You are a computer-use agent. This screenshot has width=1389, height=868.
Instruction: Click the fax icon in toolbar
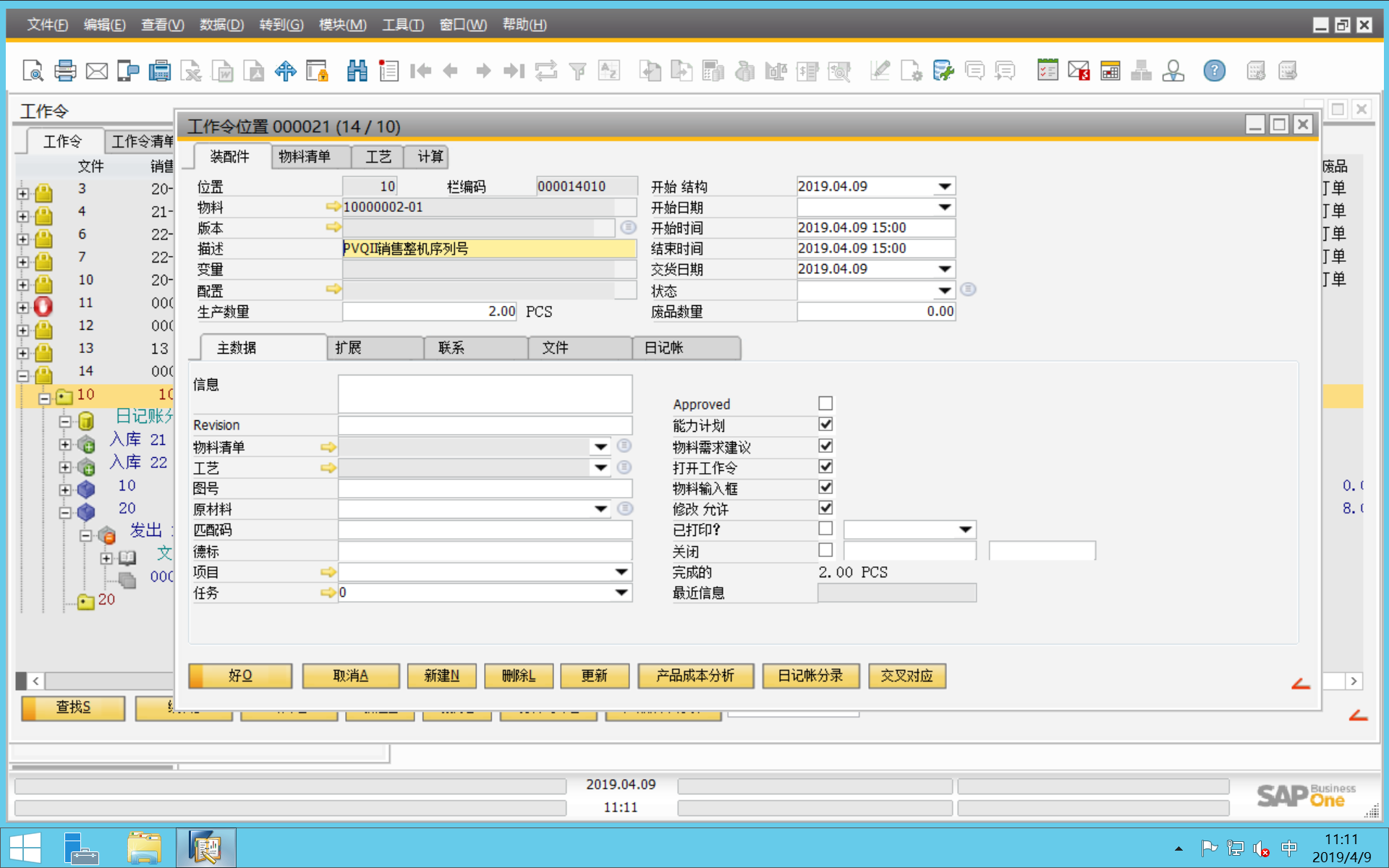click(160, 71)
